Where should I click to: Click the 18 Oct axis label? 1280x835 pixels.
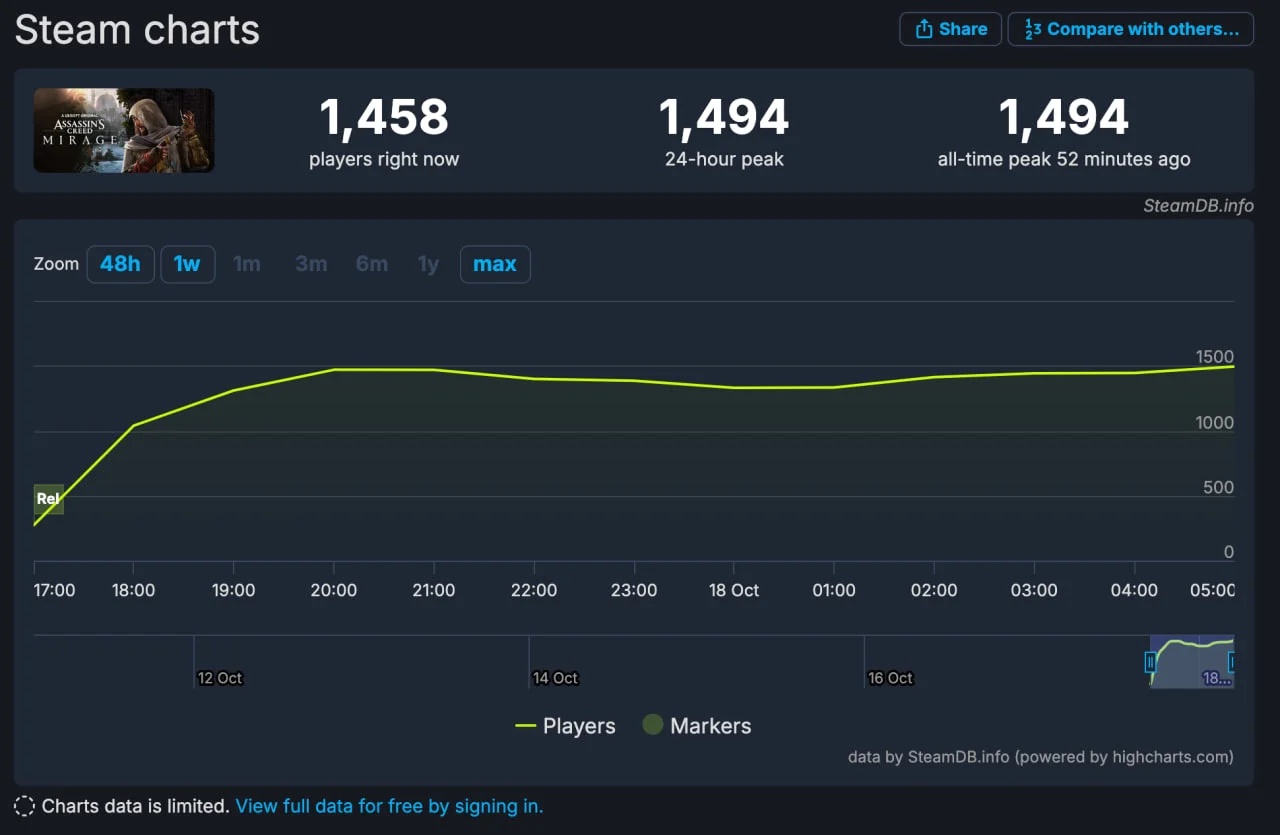coord(734,590)
